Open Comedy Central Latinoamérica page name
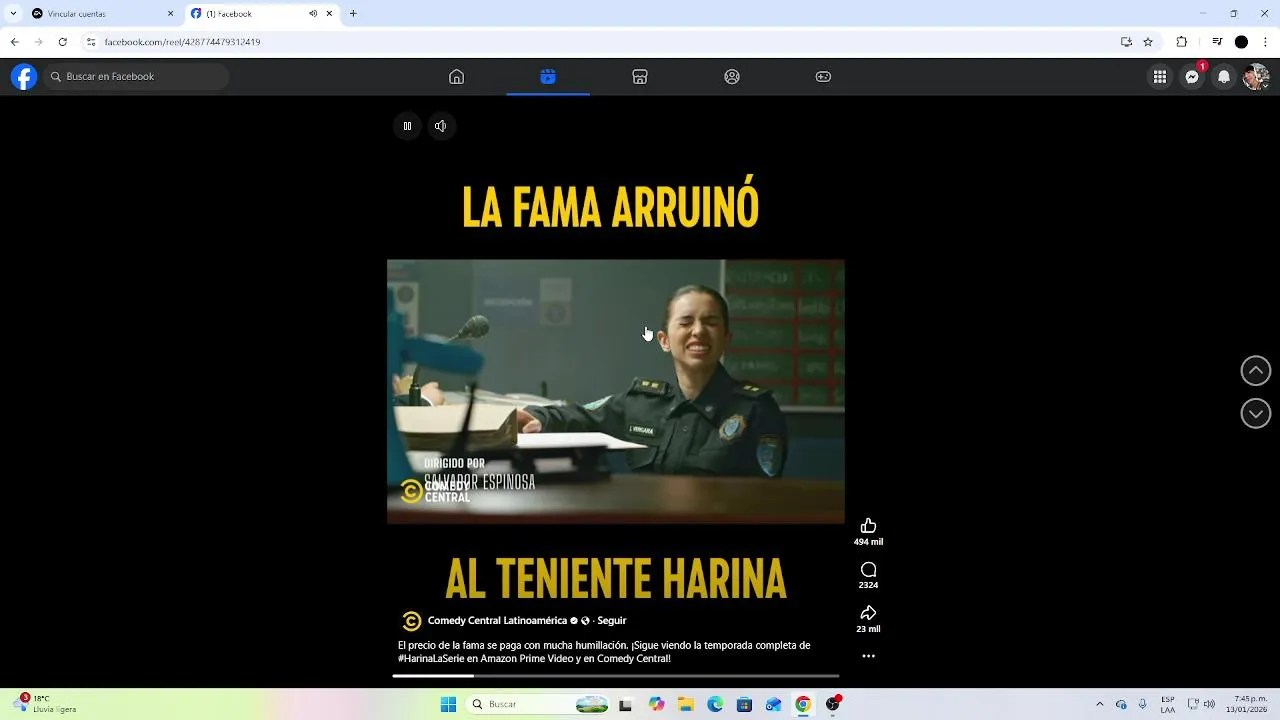 click(x=497, y=621)
